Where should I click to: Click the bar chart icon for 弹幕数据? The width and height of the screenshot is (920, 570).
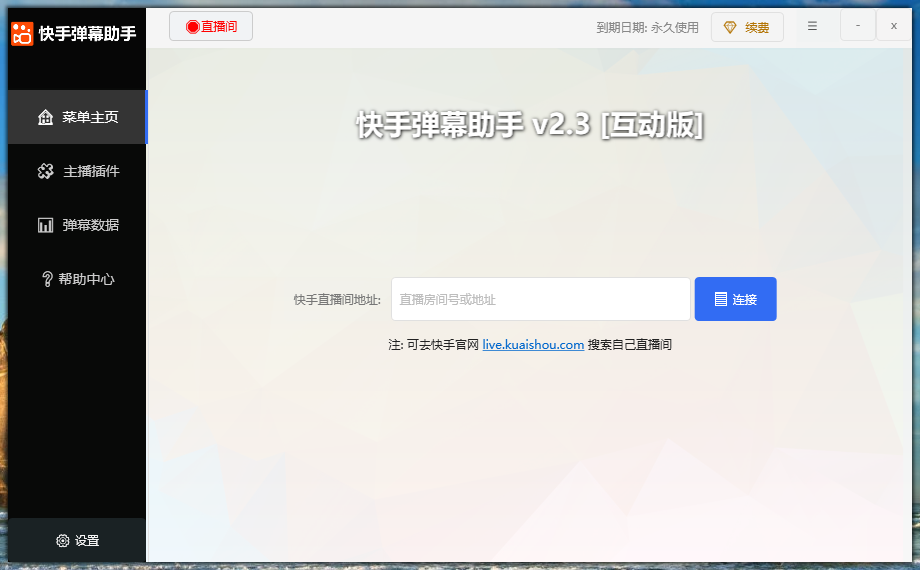coord(45,225)
